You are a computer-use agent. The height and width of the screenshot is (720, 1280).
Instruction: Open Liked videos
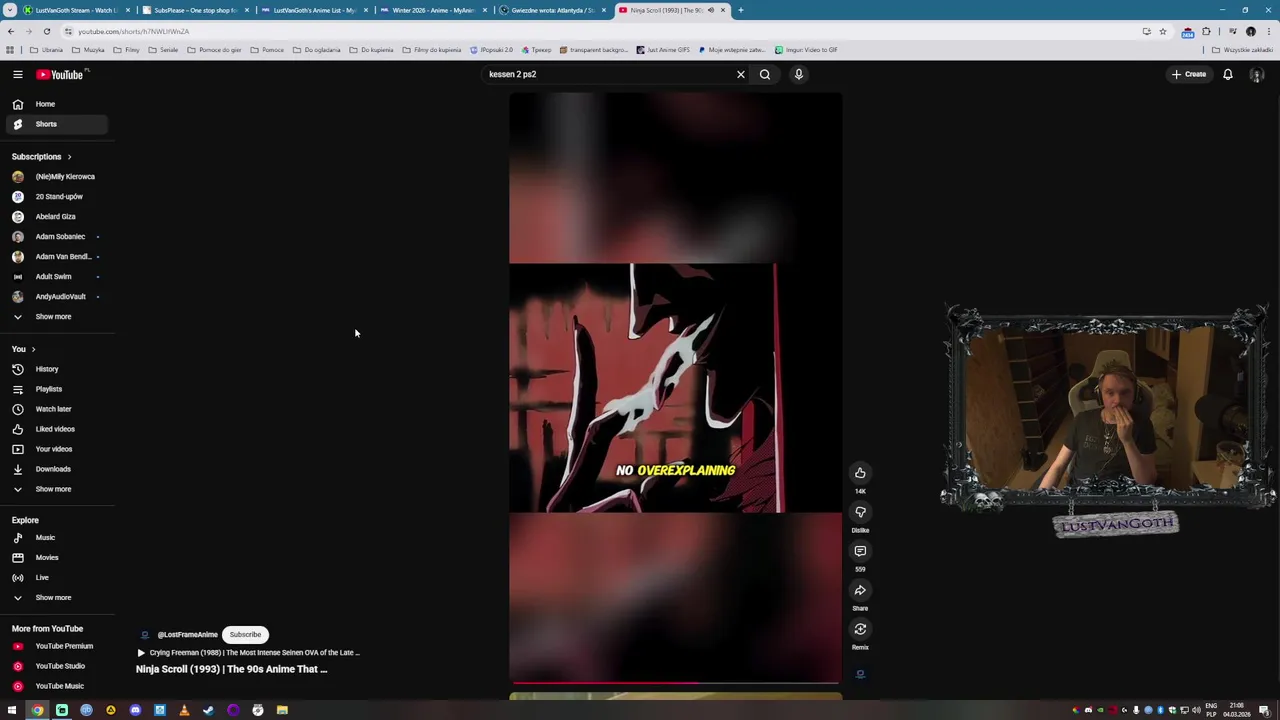55,429
